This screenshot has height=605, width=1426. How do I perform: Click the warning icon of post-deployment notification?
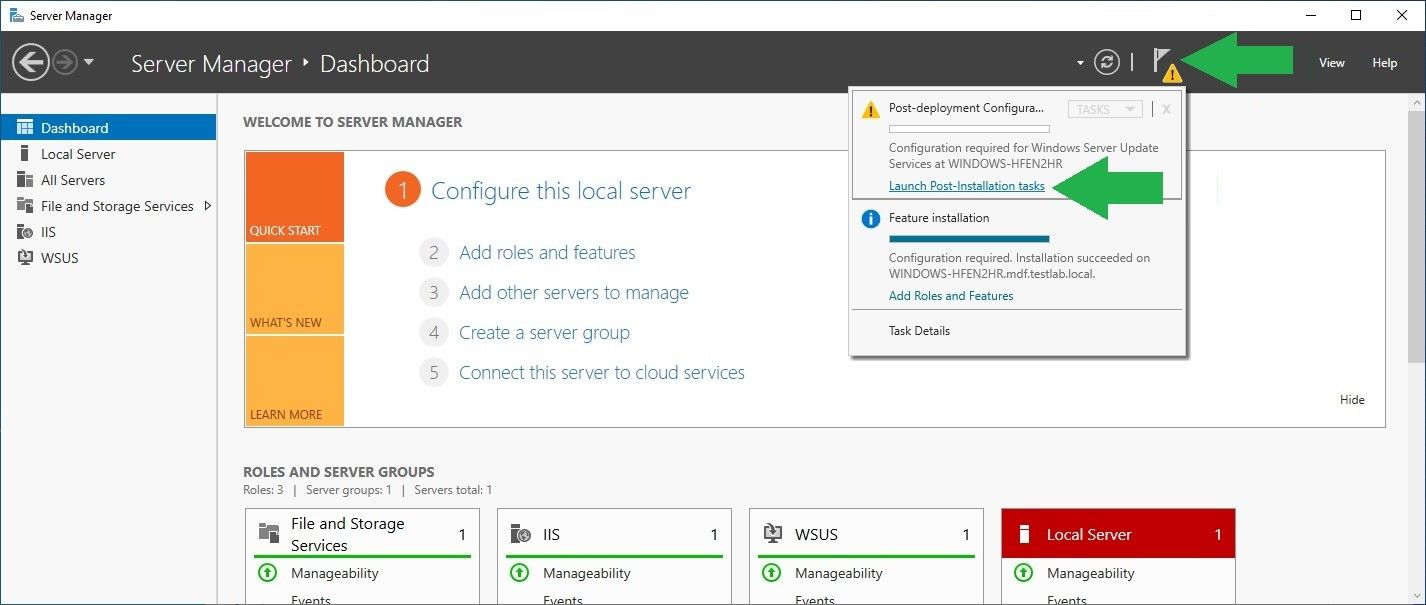pyautogui.click(x=871, y=109)
